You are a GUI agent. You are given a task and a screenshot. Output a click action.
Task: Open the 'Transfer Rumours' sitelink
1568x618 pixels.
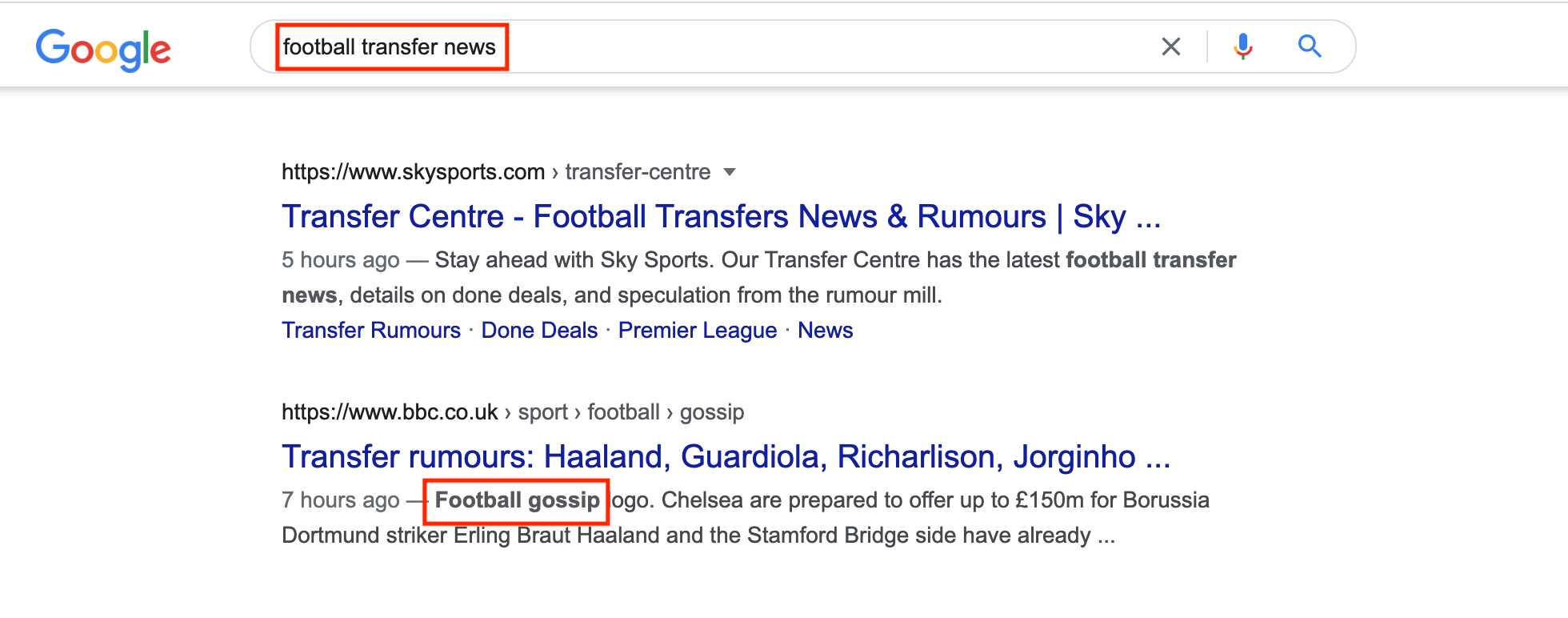point(371,331)
